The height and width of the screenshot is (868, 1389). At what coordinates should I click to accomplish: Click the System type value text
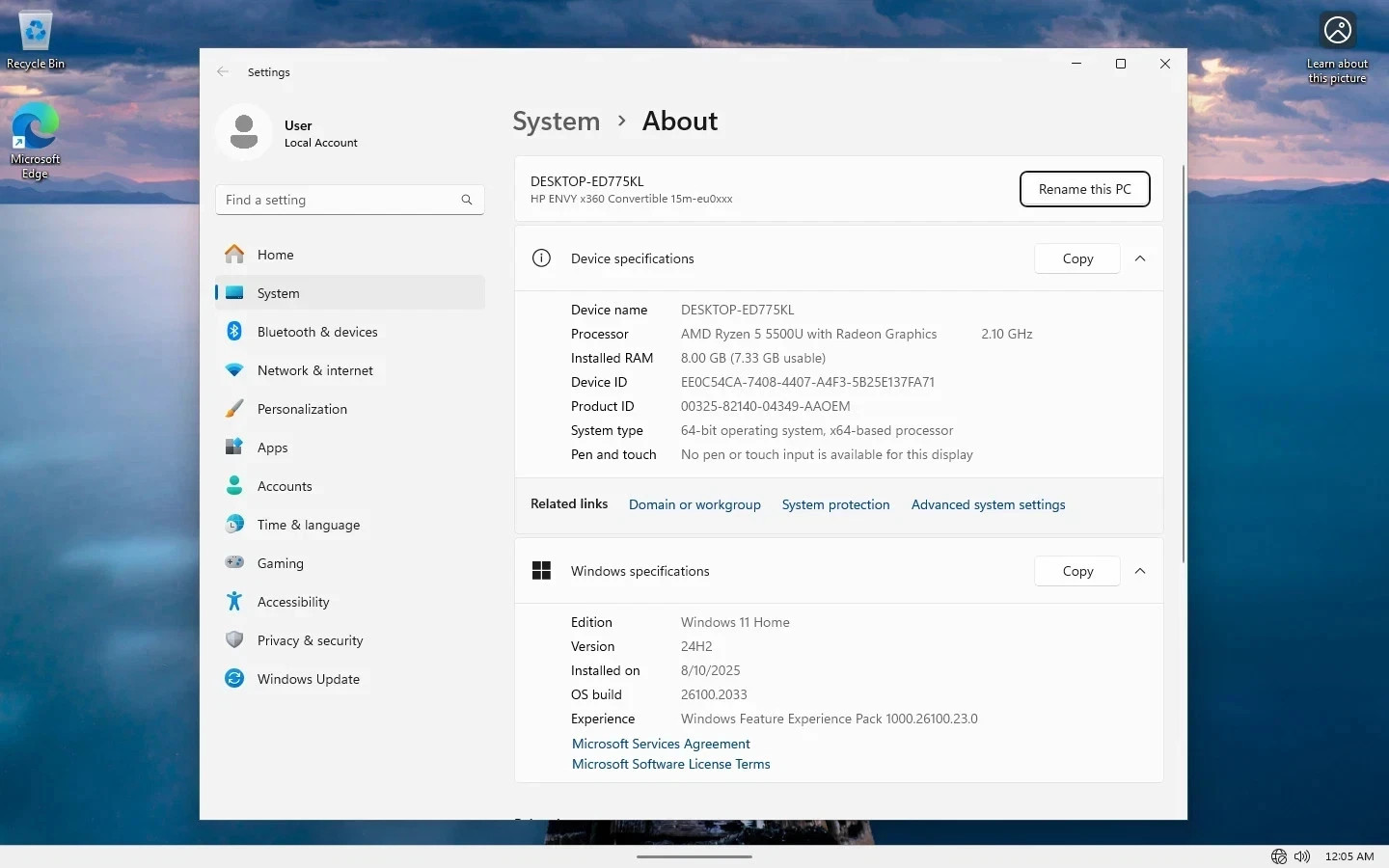coord(817,430)
